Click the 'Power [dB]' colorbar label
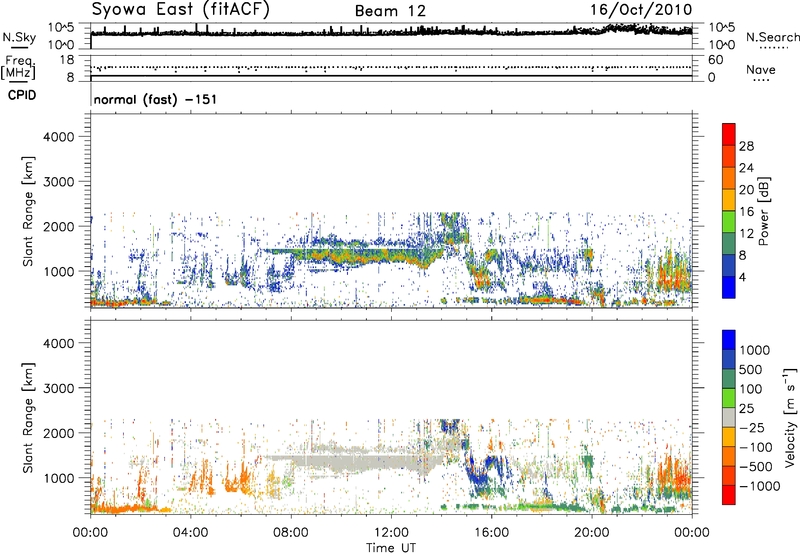Viewport: 800px width, 554px height. click(763, 211)
